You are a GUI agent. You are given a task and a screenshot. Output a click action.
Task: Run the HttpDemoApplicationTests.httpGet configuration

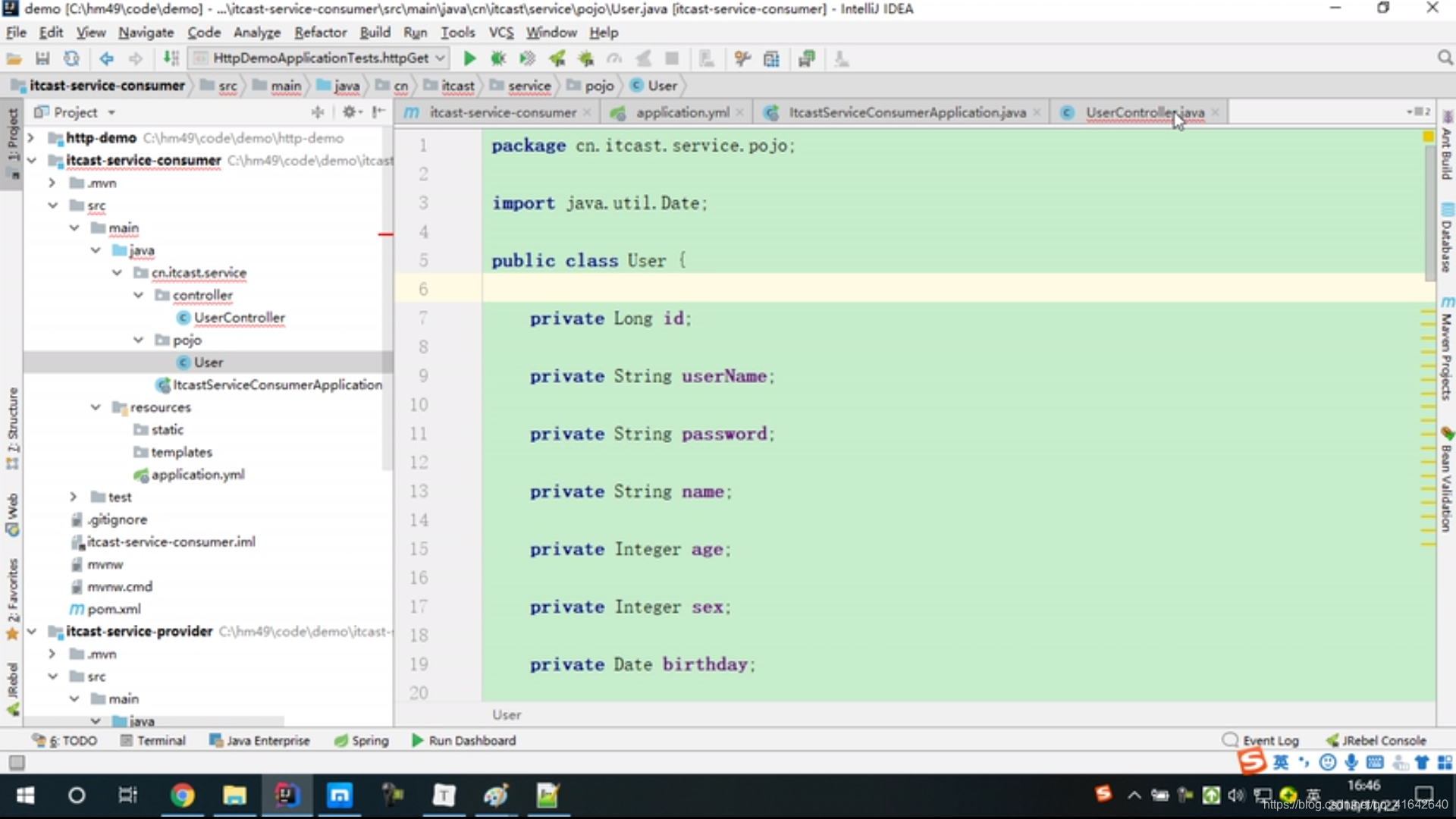tap(469, 58)
